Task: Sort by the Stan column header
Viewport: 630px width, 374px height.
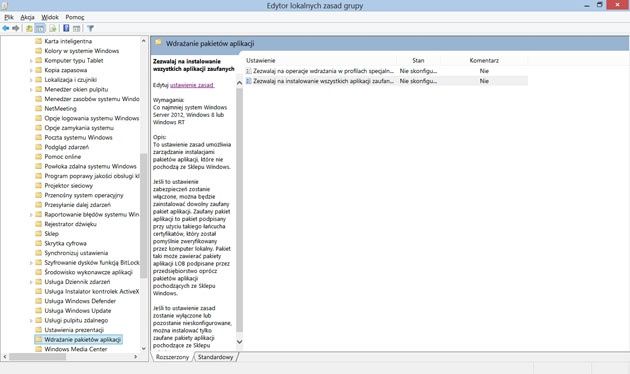Action: pos(418,60)
